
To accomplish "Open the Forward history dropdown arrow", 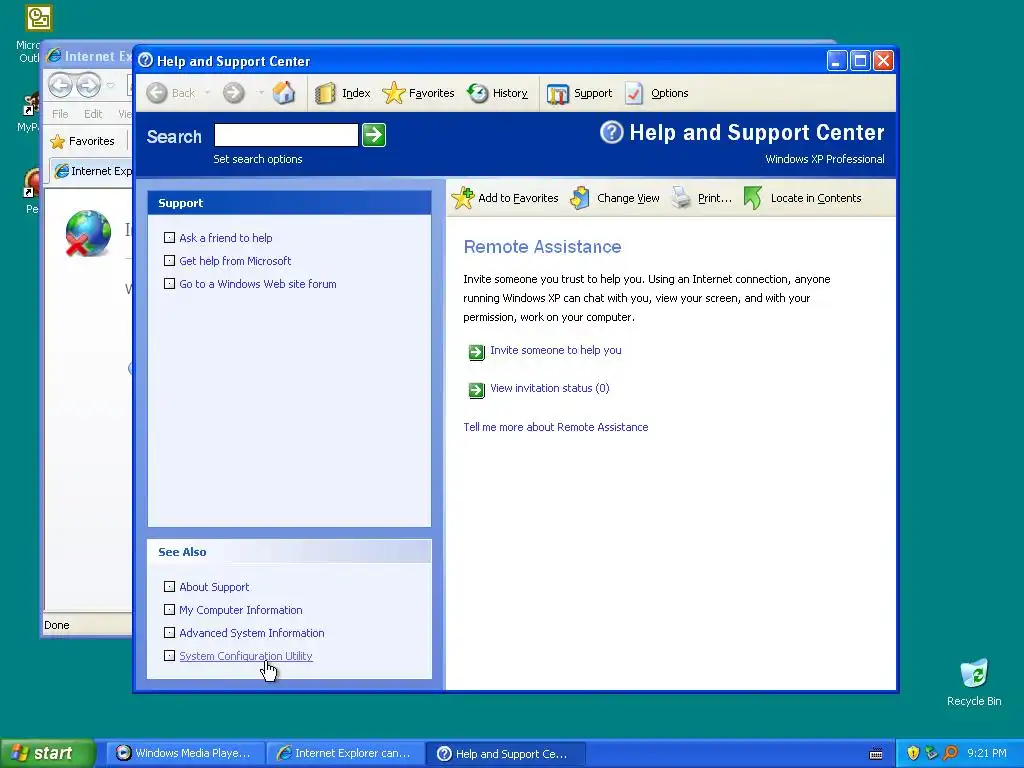I will [261, 93].
